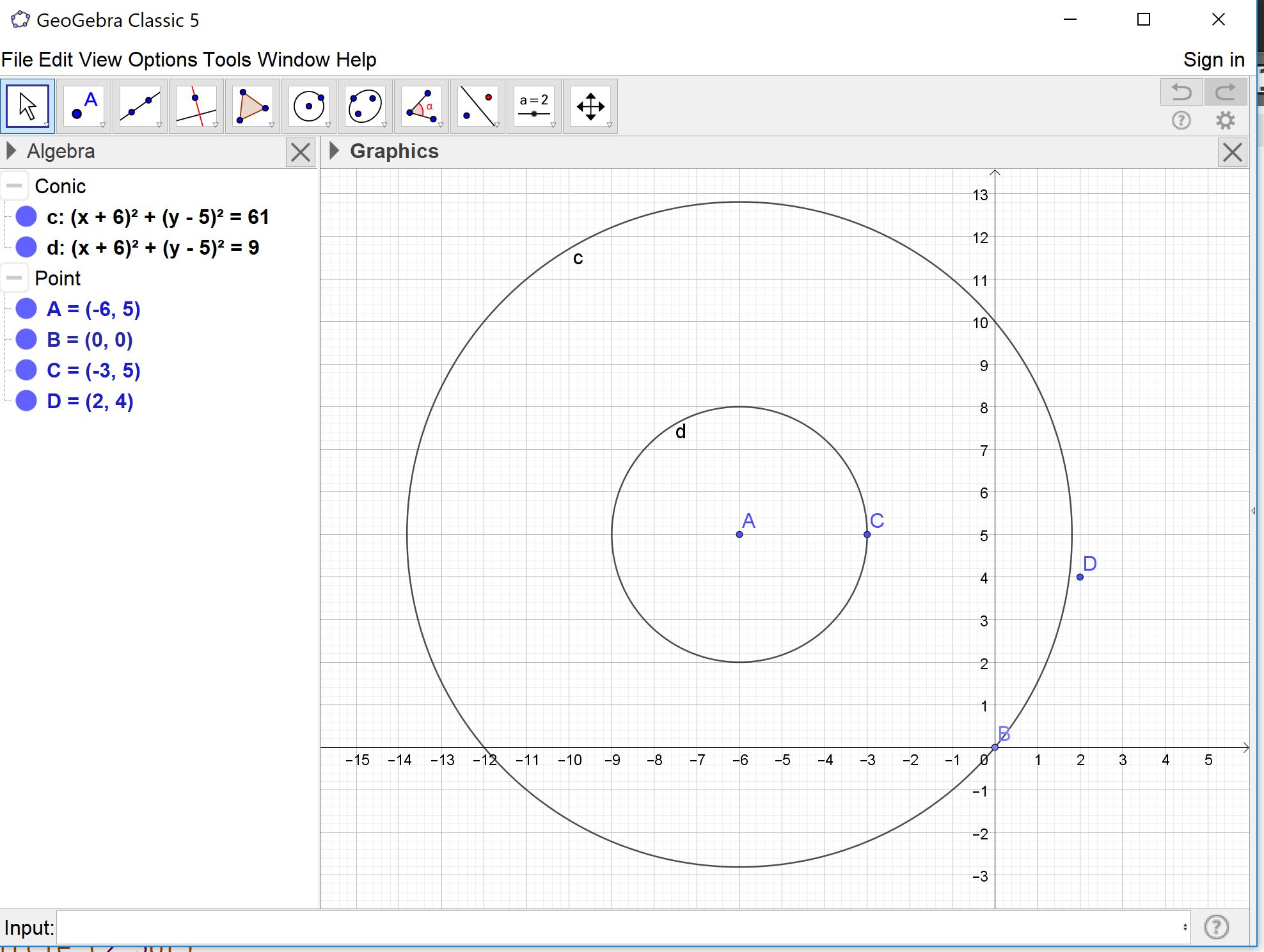The width and height of the screenshot is (1264, 952).
Task: Select the Move arrow tool
Action: click(x=28, y=106)
